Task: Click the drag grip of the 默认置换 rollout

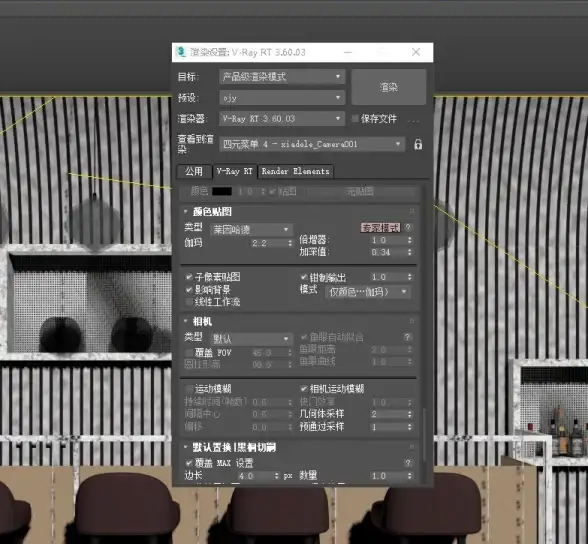Action: click(x=412, y=447)
